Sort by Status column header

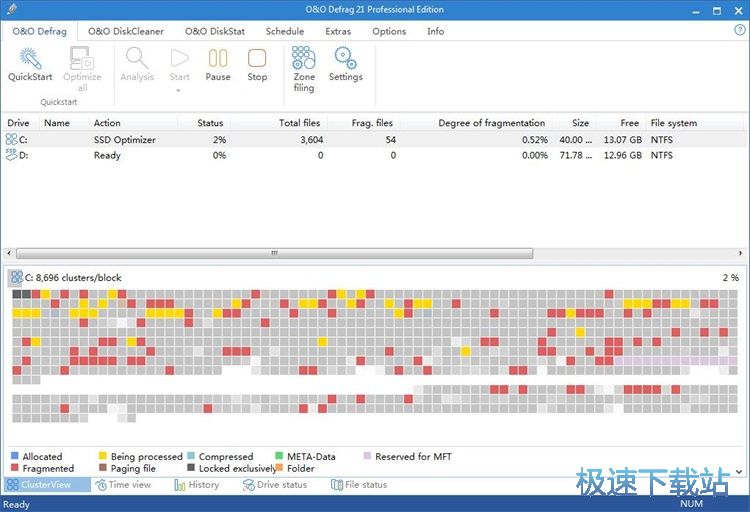point(204,122)
